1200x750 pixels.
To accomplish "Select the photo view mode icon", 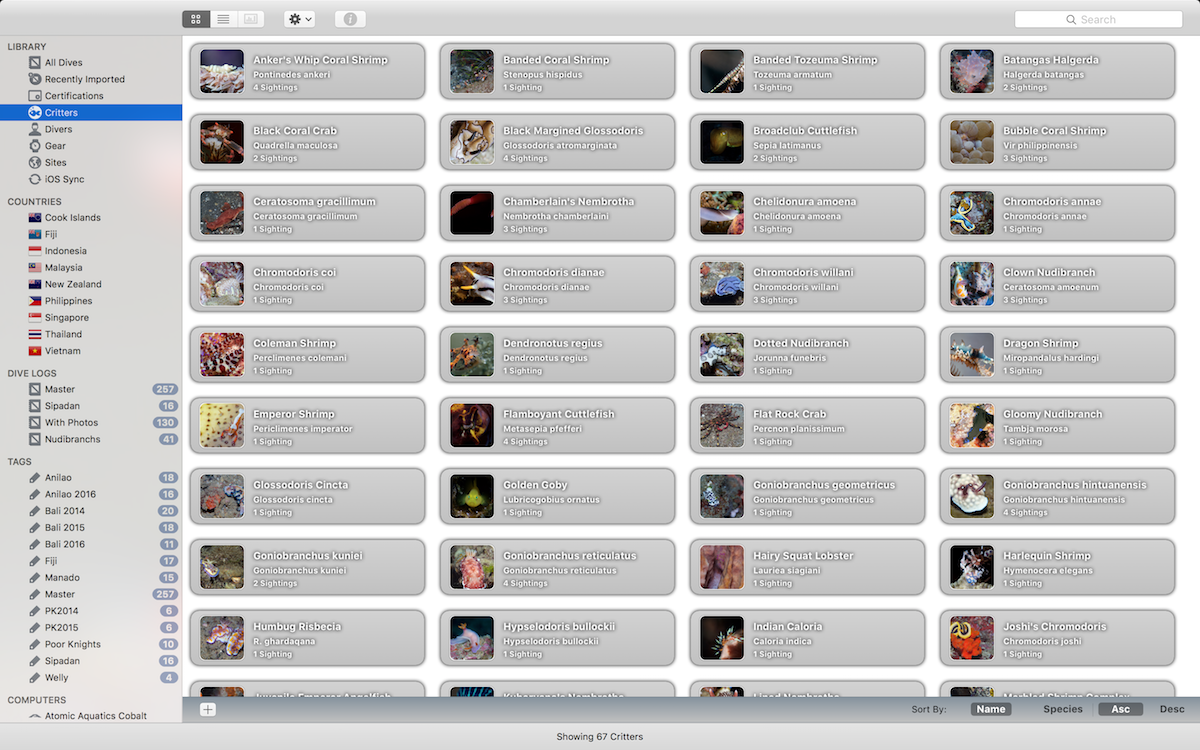I will [250, 19].
